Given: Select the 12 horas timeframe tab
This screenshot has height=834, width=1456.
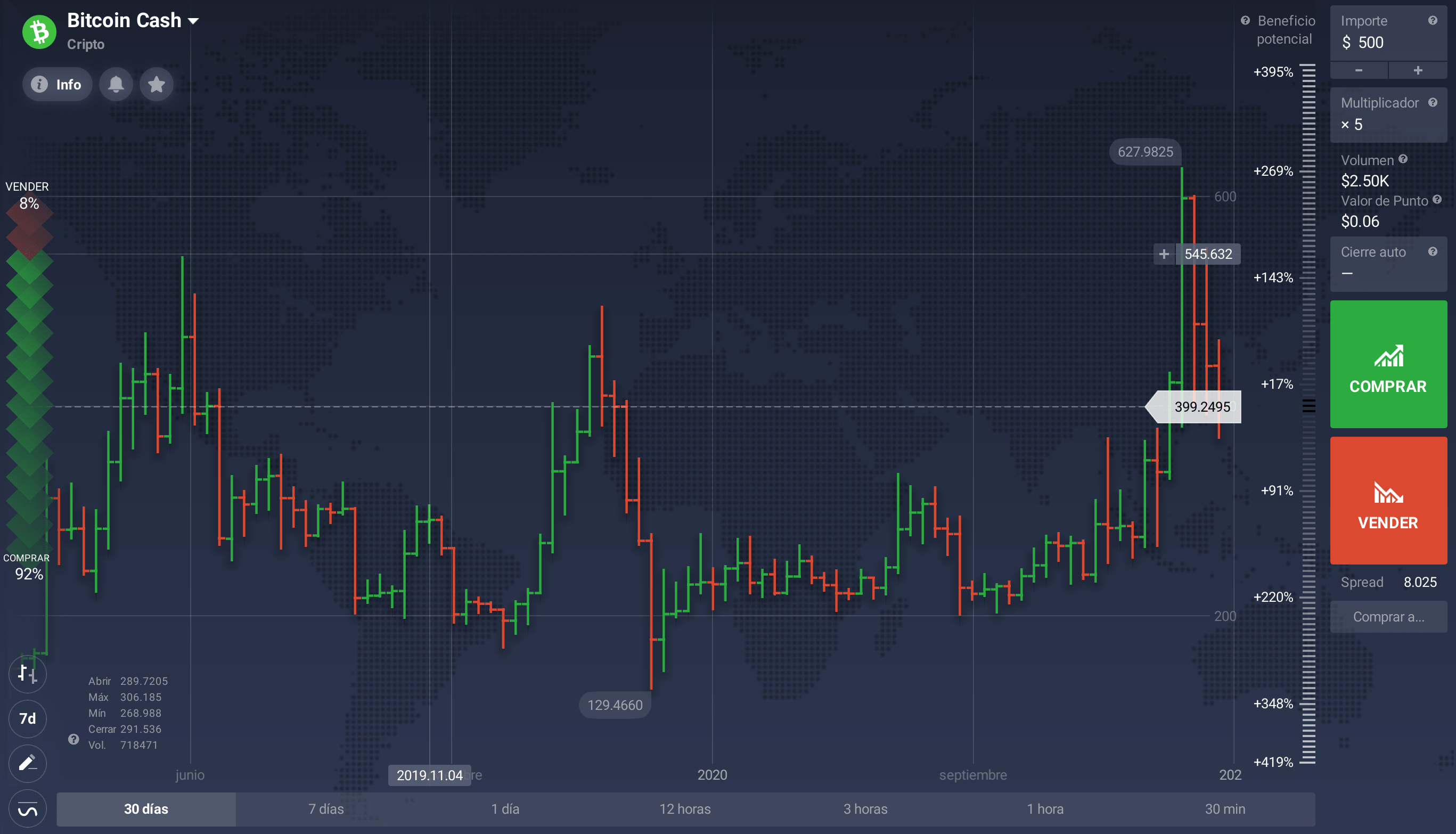Looking at the screenshot, I should pos(685,809).
